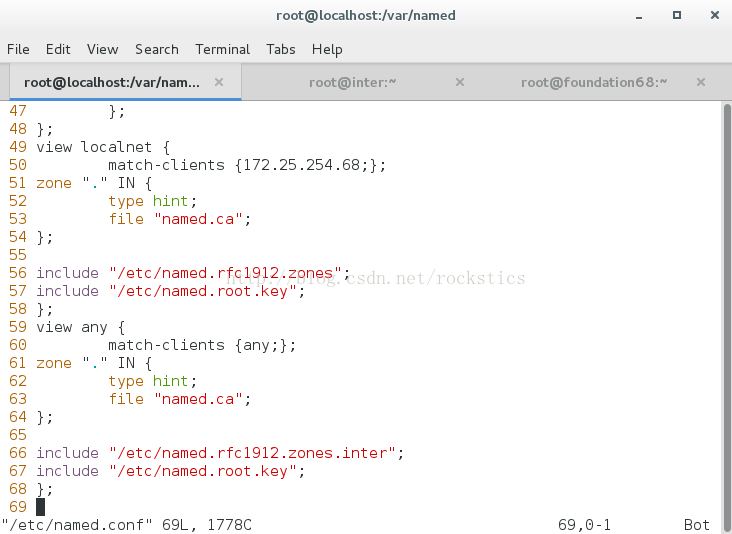Viewport: 732px width, 534px height.
Task: Minimize the terminal window
Action: pos(639,16)
